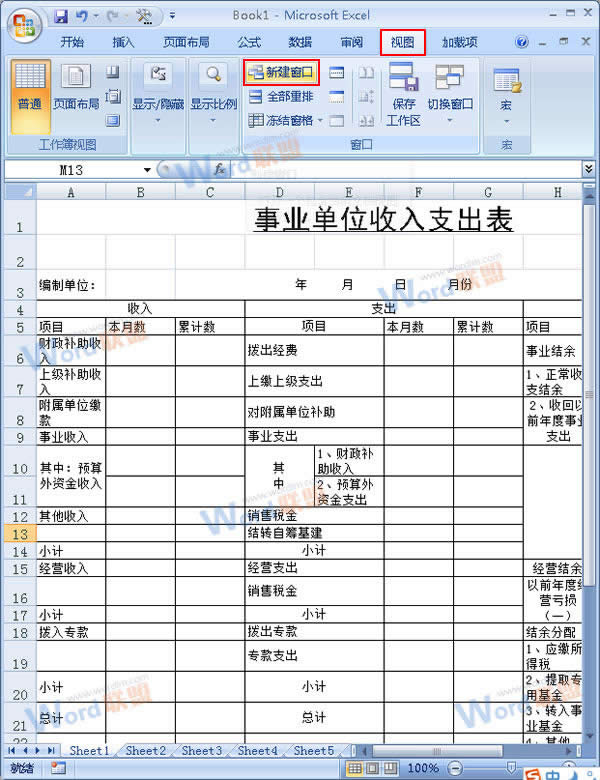This screenshot has height=780, width=600.
Task: Open the 视图 ribbon tab
Action: (x=403, y=42)
